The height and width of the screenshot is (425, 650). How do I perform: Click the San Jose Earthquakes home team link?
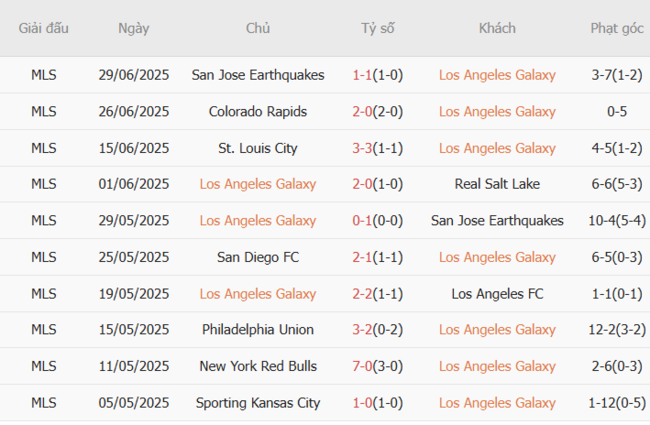[258, 75]
